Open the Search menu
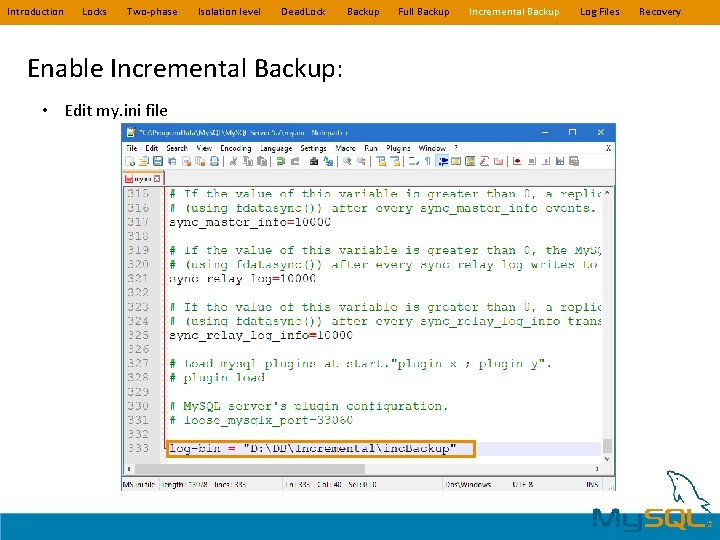 coord(177,148)
